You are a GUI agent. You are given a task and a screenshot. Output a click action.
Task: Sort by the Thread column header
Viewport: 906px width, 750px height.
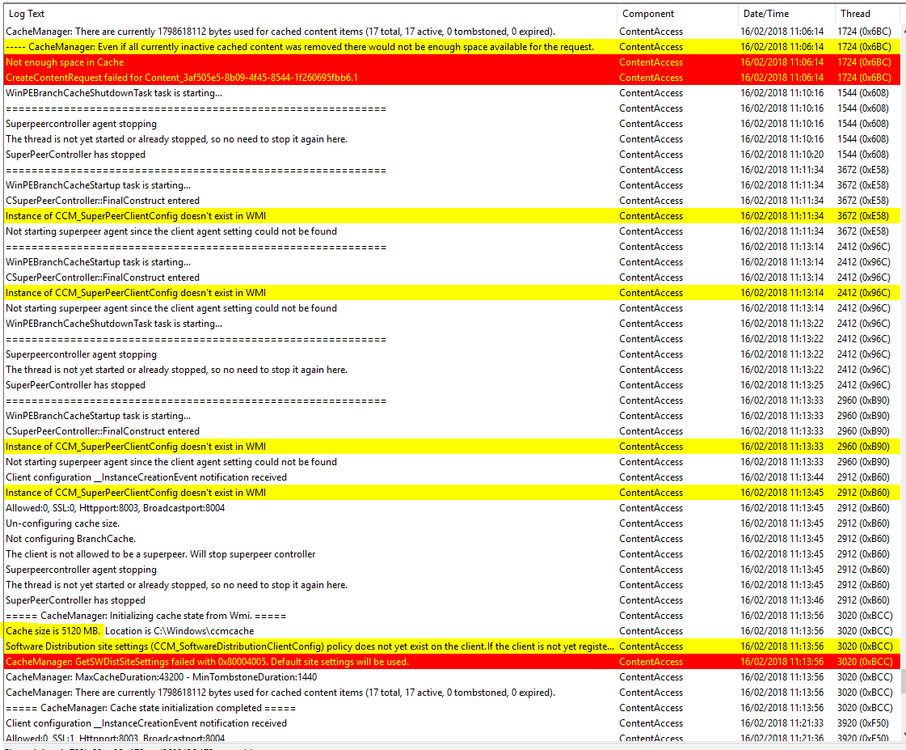[867, 14]
